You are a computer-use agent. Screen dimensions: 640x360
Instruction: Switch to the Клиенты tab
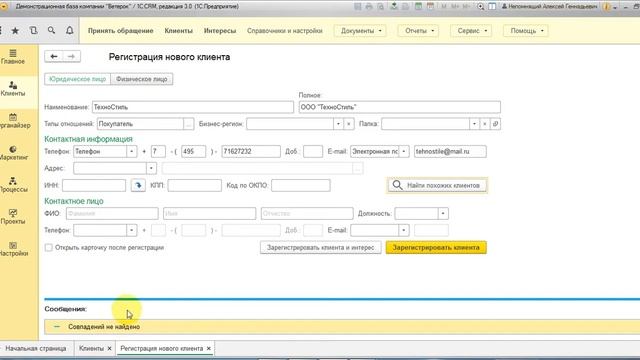[x=91, y=349]
